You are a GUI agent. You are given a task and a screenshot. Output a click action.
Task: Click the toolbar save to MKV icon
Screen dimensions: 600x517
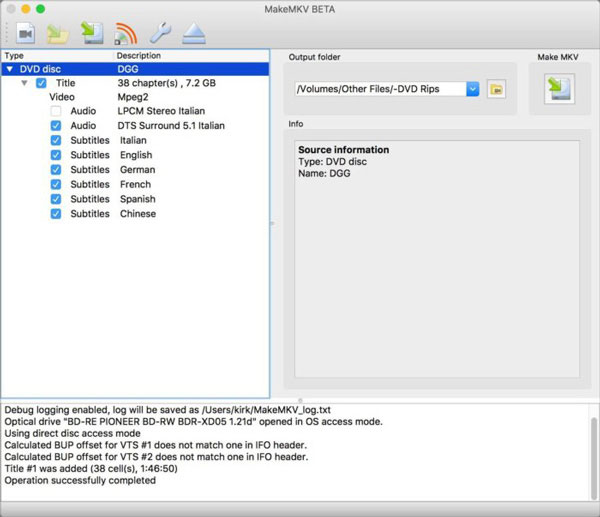coord(92,33)
